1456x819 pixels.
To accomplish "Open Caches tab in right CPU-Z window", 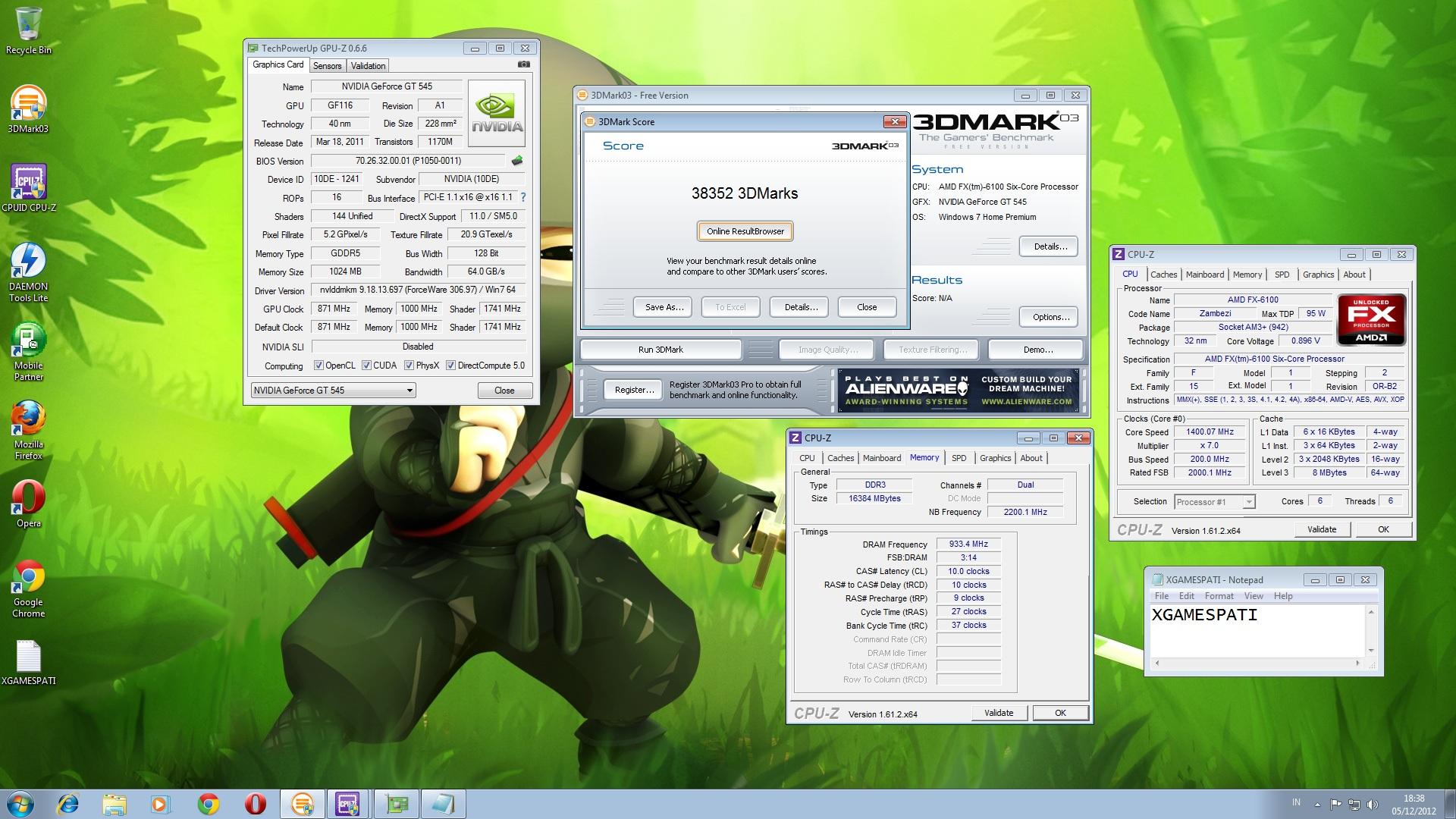I will click(1163, 275).
